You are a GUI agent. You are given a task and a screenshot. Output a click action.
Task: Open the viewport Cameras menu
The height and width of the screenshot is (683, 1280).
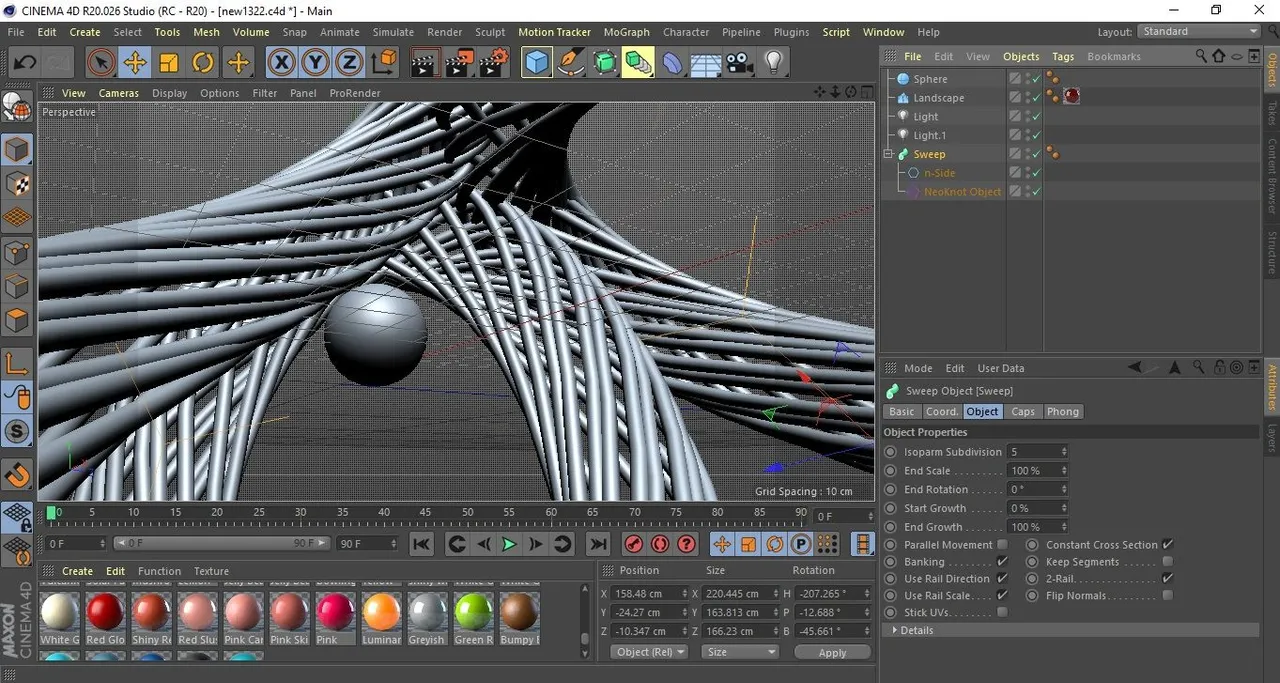click(x=119, y=93)
